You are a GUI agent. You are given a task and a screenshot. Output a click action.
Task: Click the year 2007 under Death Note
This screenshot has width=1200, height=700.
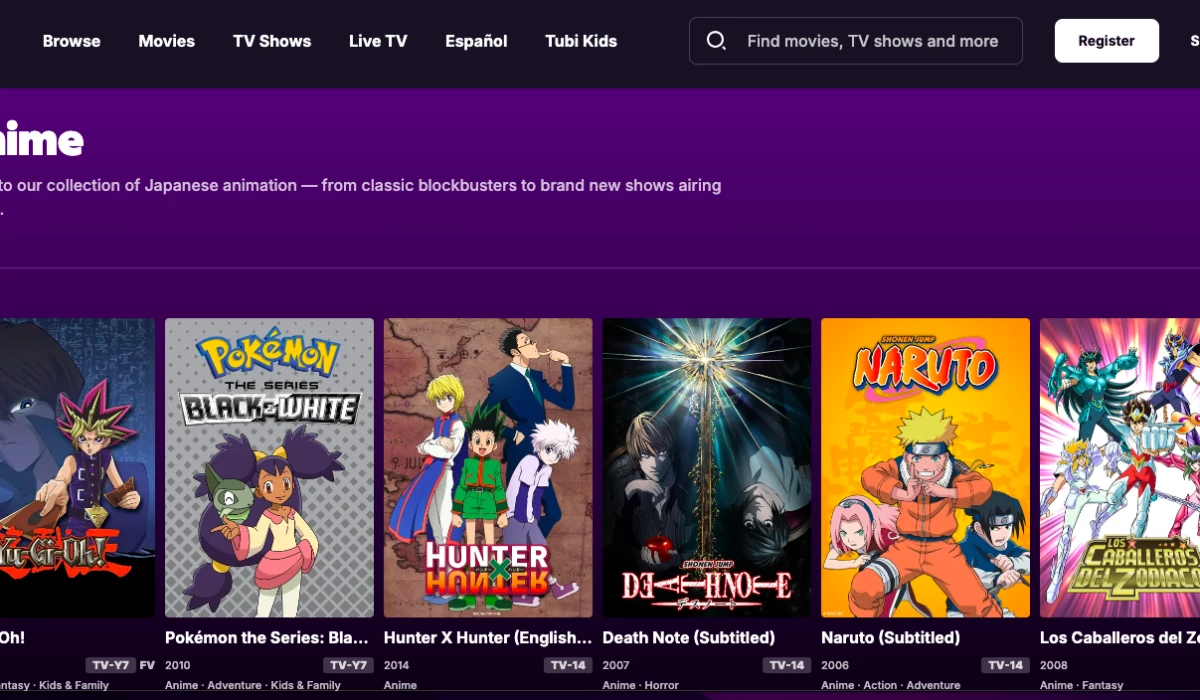click(616, 665)
